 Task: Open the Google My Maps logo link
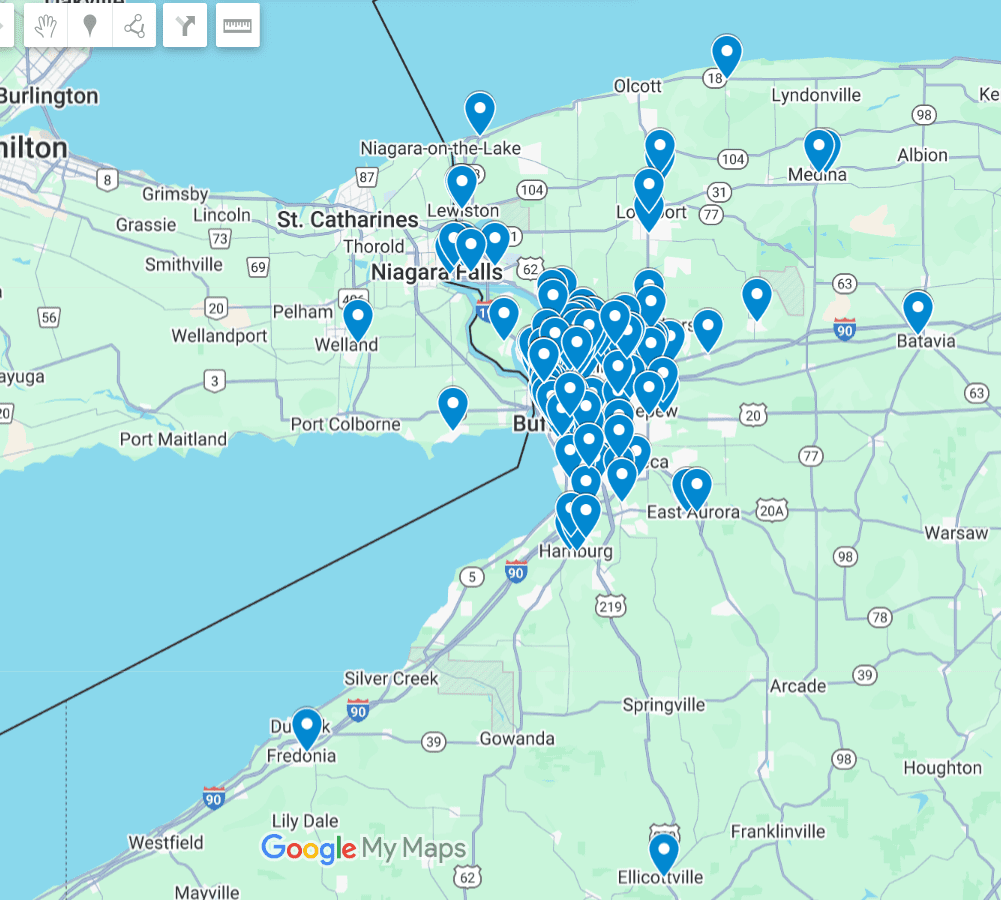pyautogui.click(x=363, y=850)
